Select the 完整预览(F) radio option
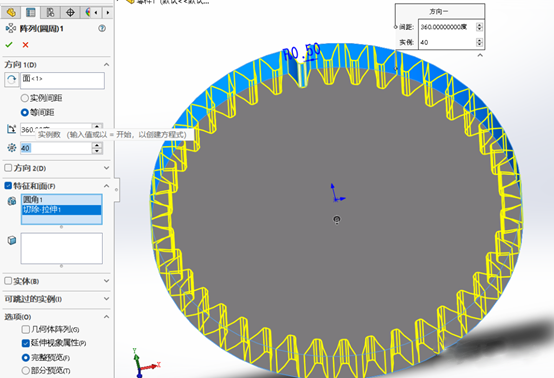554x378 pixels. click(25, 358)
